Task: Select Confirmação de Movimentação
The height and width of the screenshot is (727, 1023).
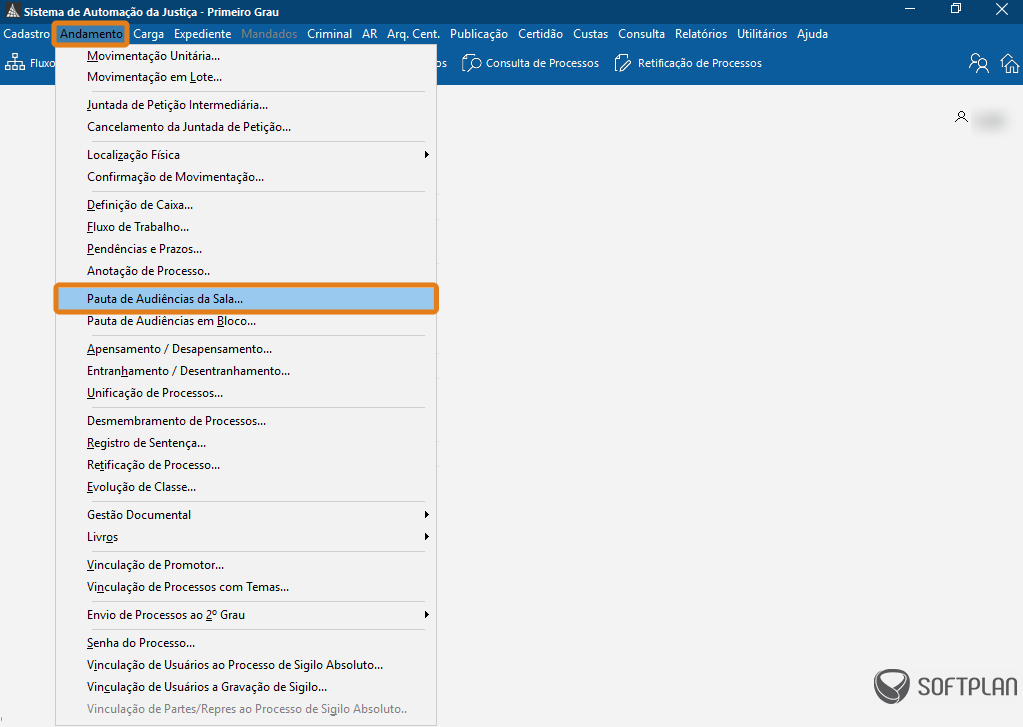Action: 246,177
